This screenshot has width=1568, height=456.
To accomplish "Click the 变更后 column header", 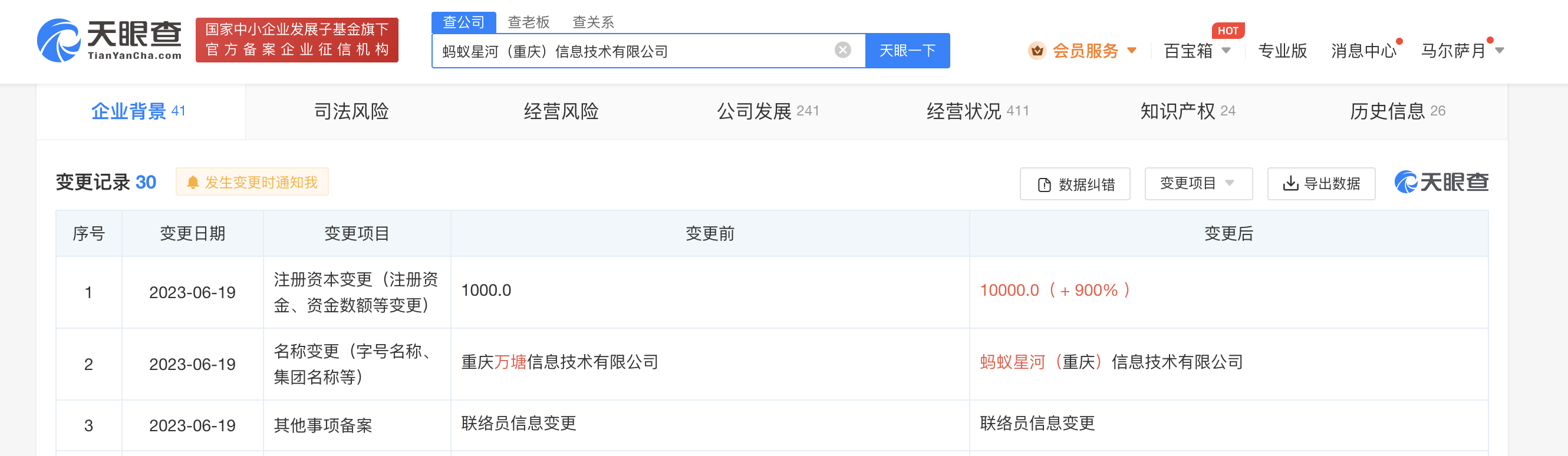I will tap(1228, 233).
